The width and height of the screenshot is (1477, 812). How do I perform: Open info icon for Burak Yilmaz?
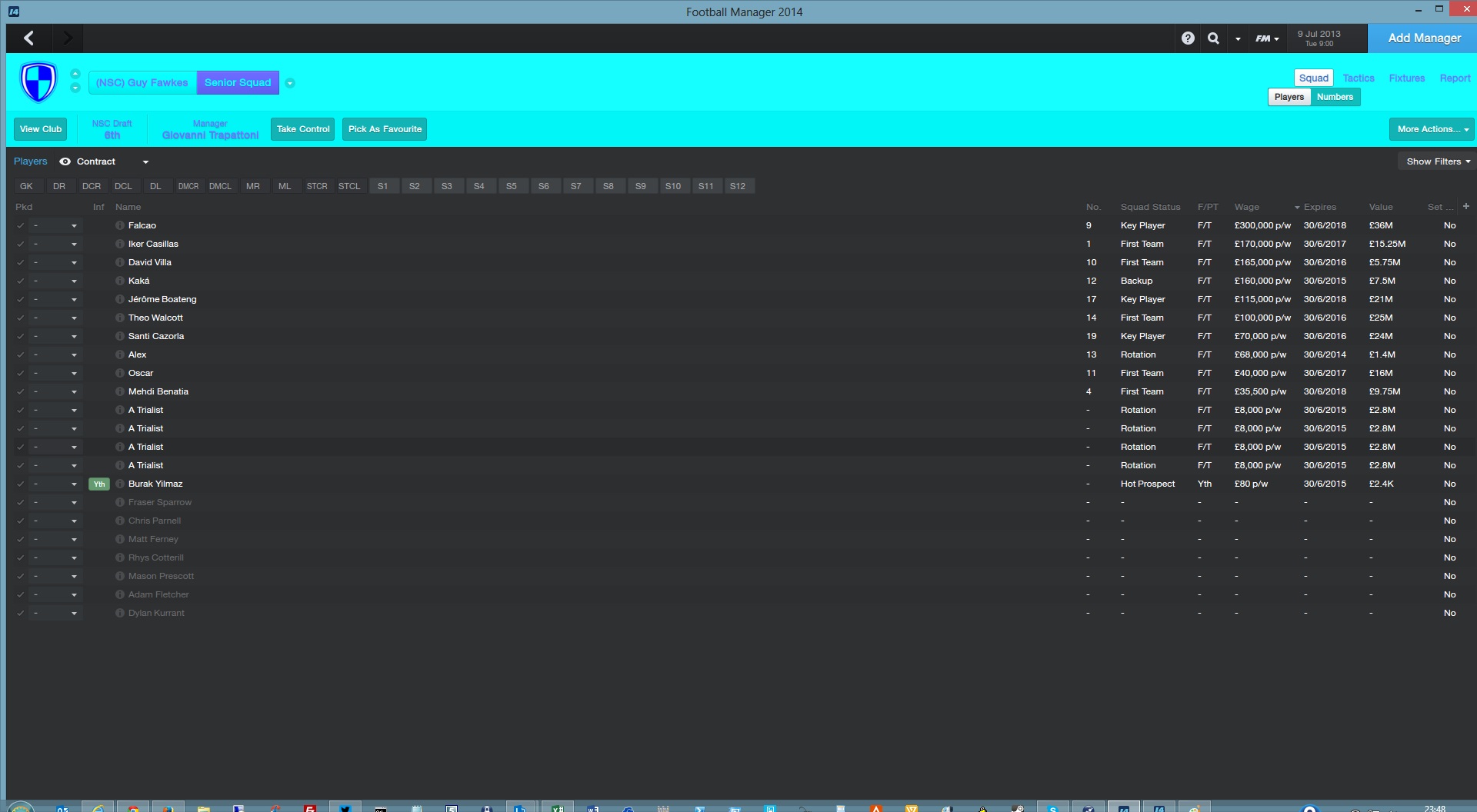(120, 484)
